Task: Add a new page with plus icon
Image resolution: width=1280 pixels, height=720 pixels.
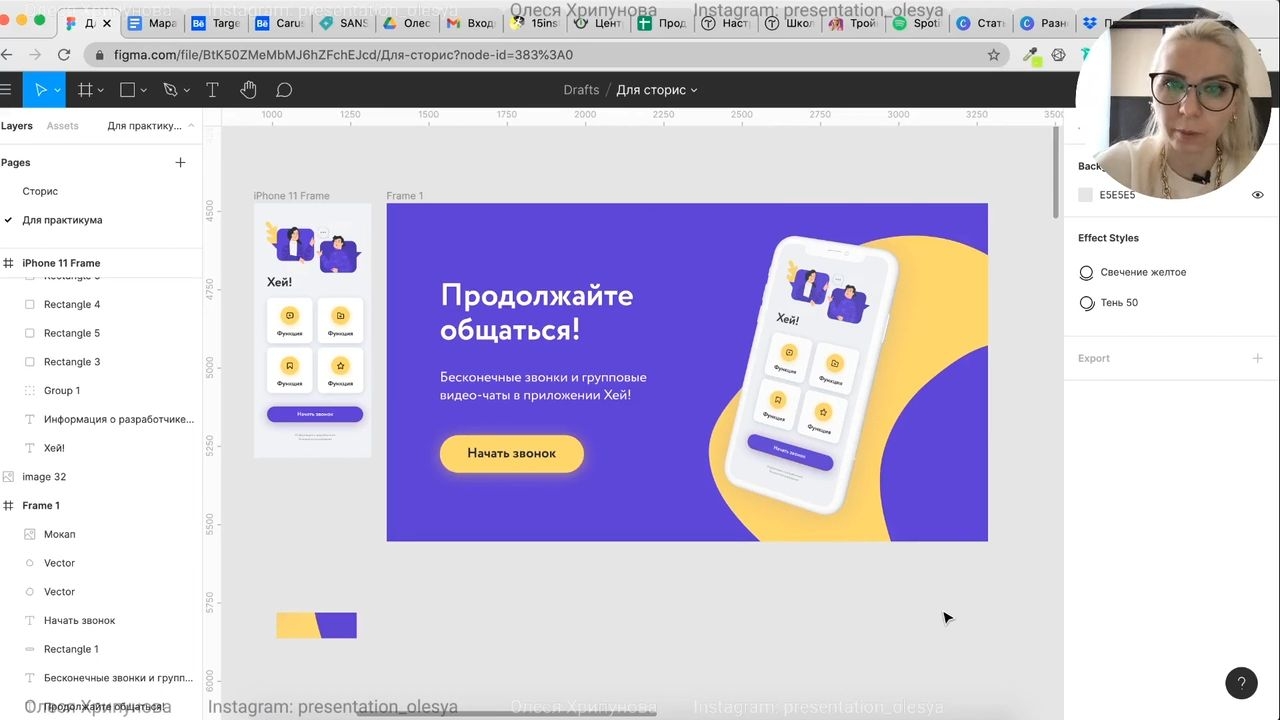Action: click(180, 162)
